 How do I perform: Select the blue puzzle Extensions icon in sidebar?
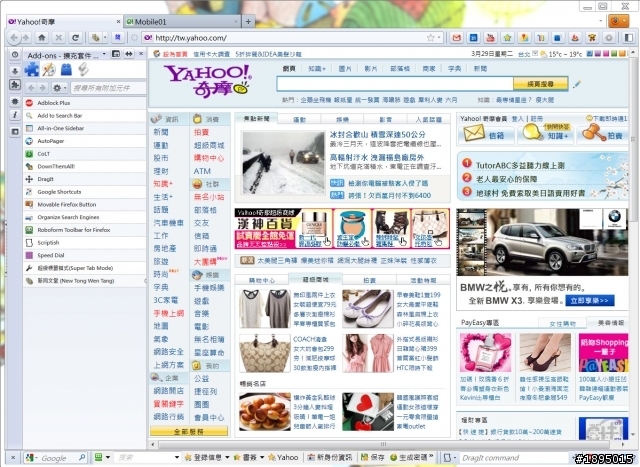pyautogui.click(x=32, y=69)
